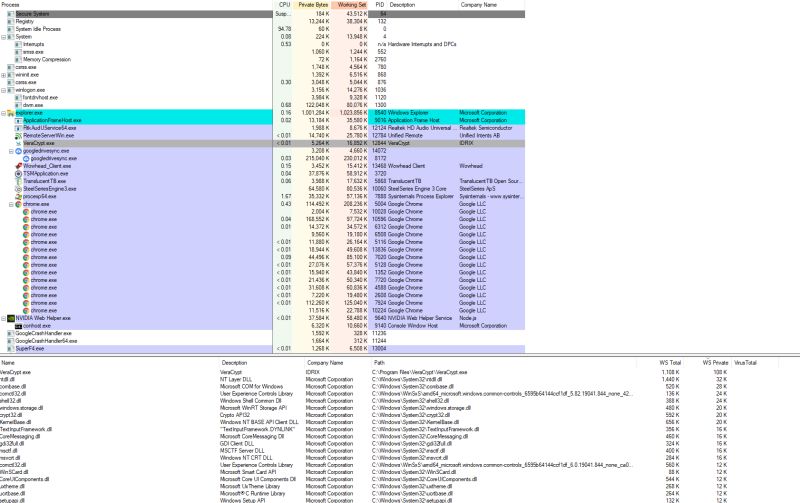
Task: Collapse the NVIDIA Web Helper.exe node
Action: 4,318
